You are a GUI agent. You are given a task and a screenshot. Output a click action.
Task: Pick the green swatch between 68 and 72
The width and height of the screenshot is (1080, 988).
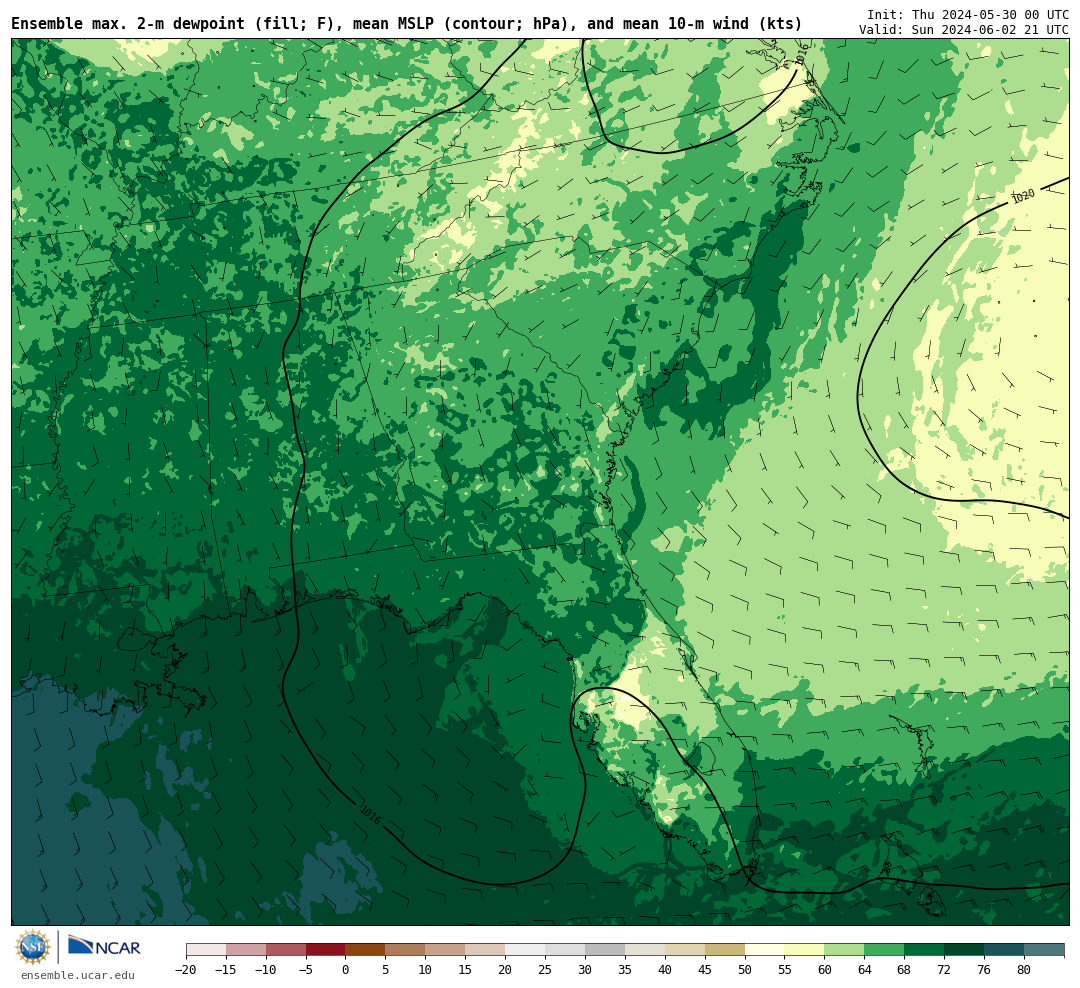(x=925, y=950)
